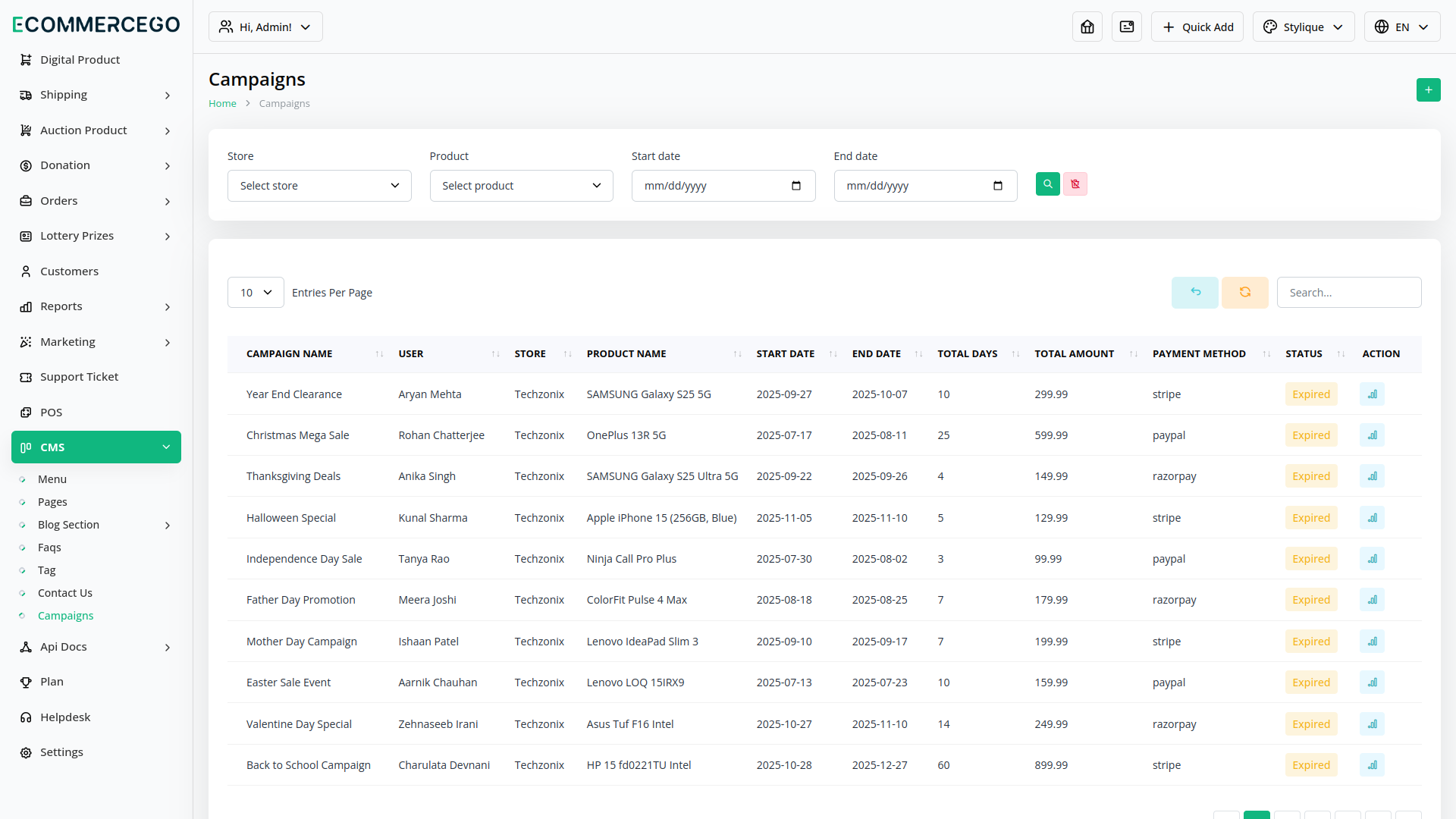This screenshot has height=819, width=1456.
Task: Open the Select store dropdown
Action: tap(319, 186)
